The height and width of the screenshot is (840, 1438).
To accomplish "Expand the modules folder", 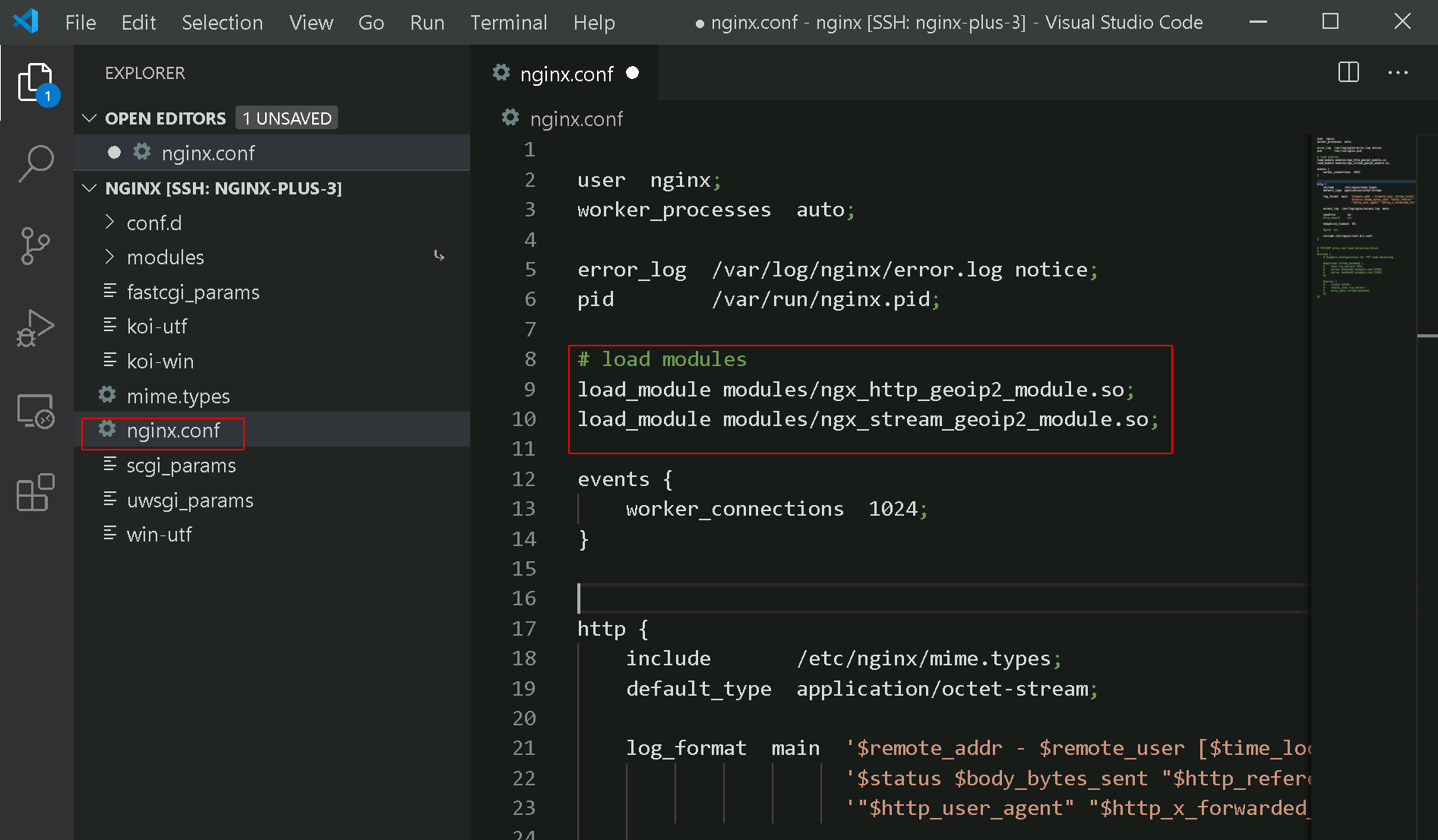I will (109, 257).
